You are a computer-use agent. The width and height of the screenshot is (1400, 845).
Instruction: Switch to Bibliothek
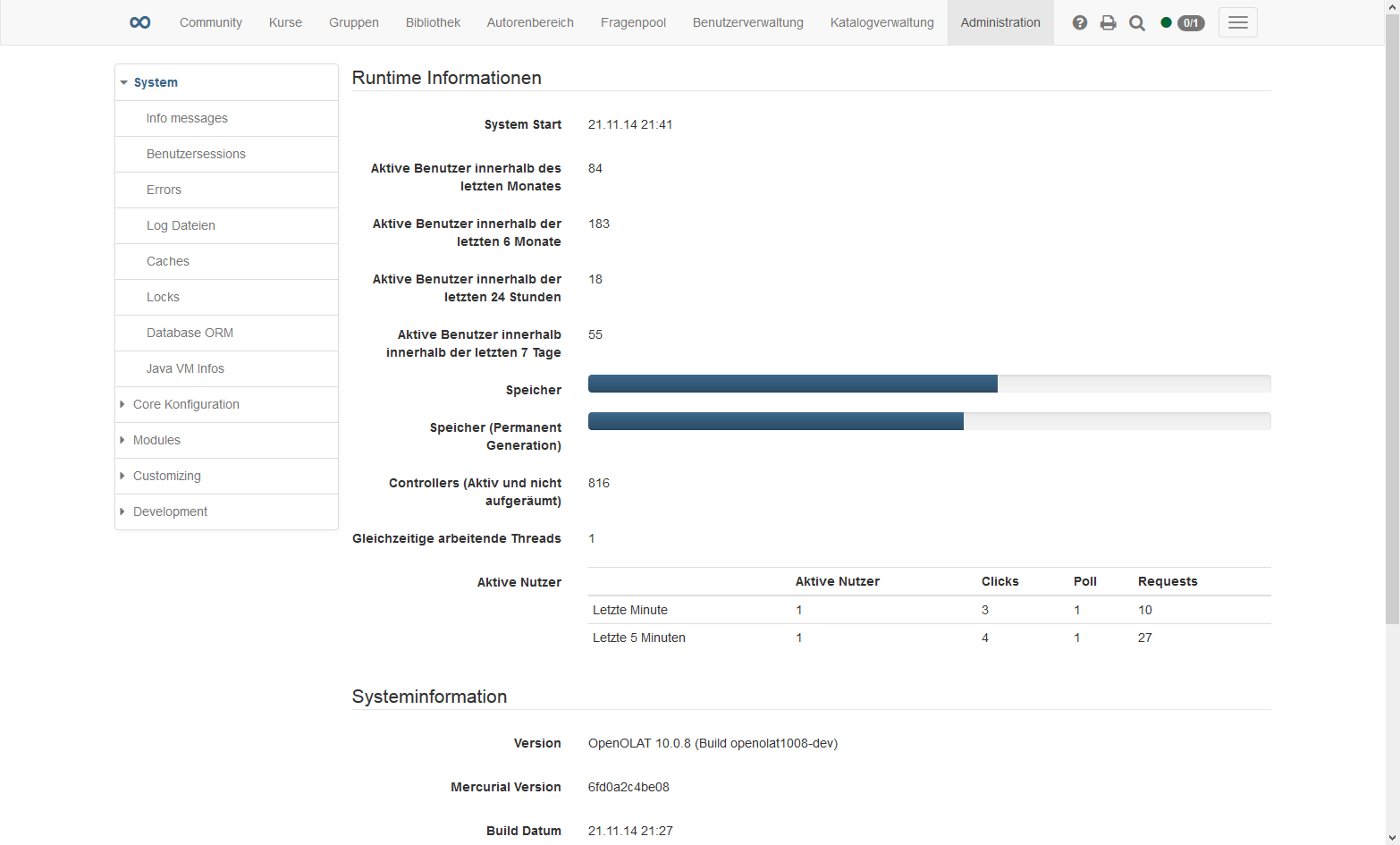[433, 22]
